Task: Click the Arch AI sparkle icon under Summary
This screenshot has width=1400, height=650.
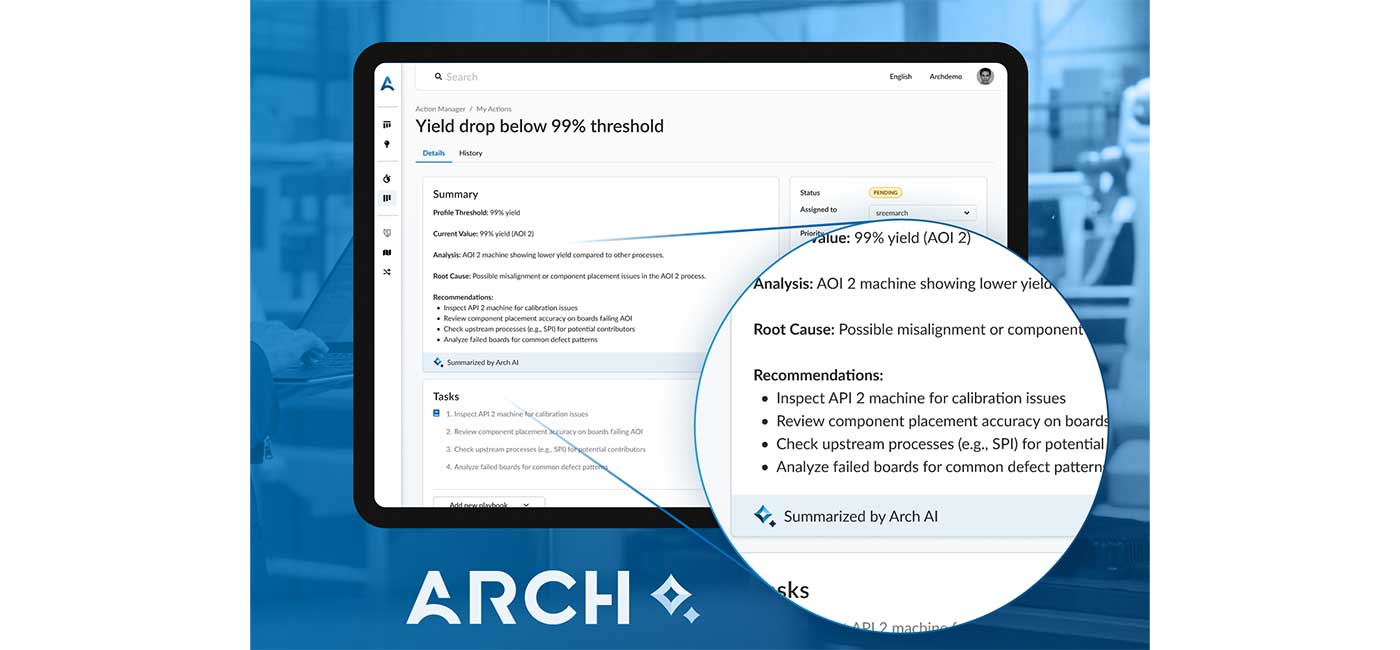Action: 438,362
